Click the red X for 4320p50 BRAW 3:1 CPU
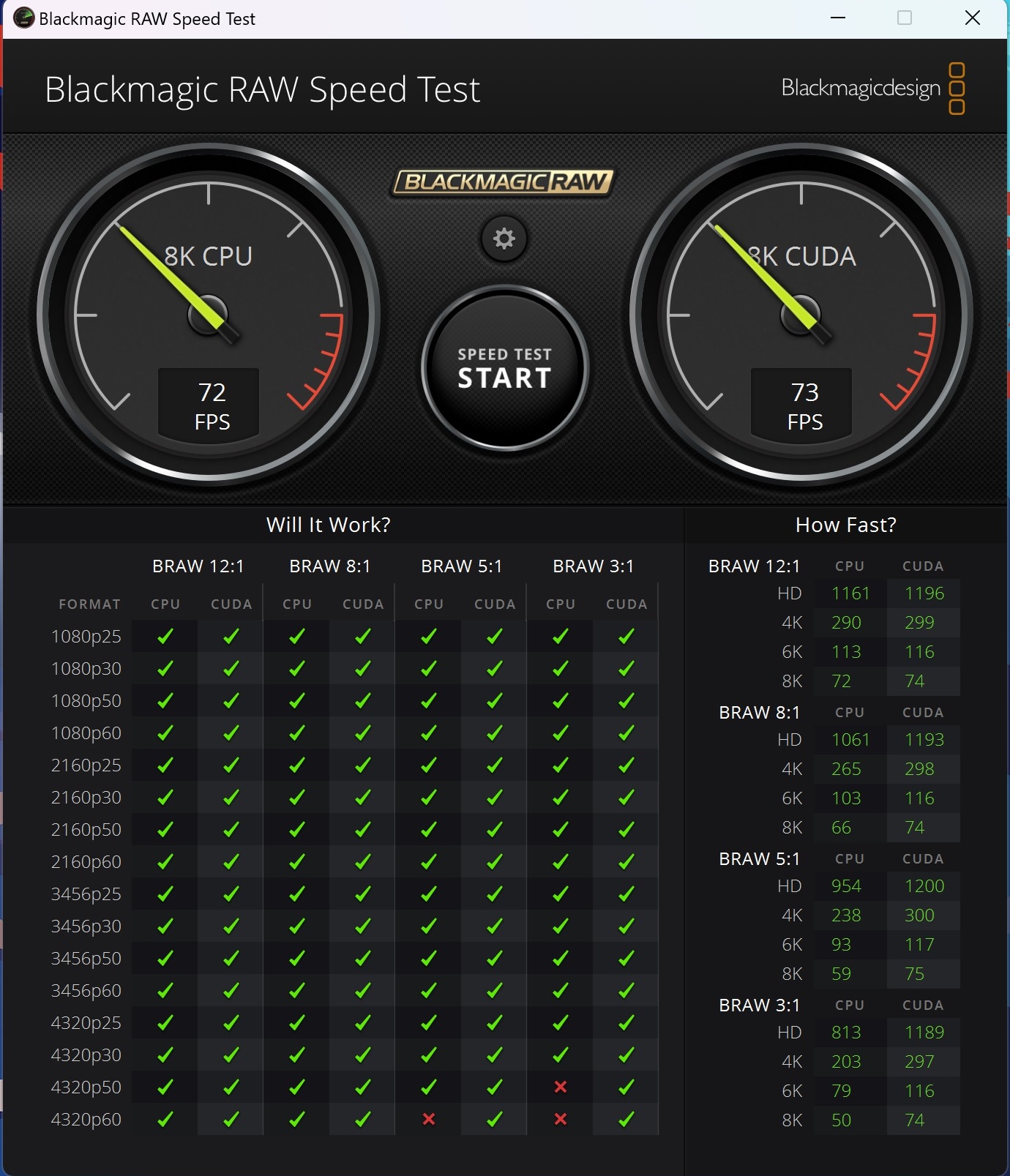Viewport: 1010px width, 1176px height. [x=561, y=1087]
